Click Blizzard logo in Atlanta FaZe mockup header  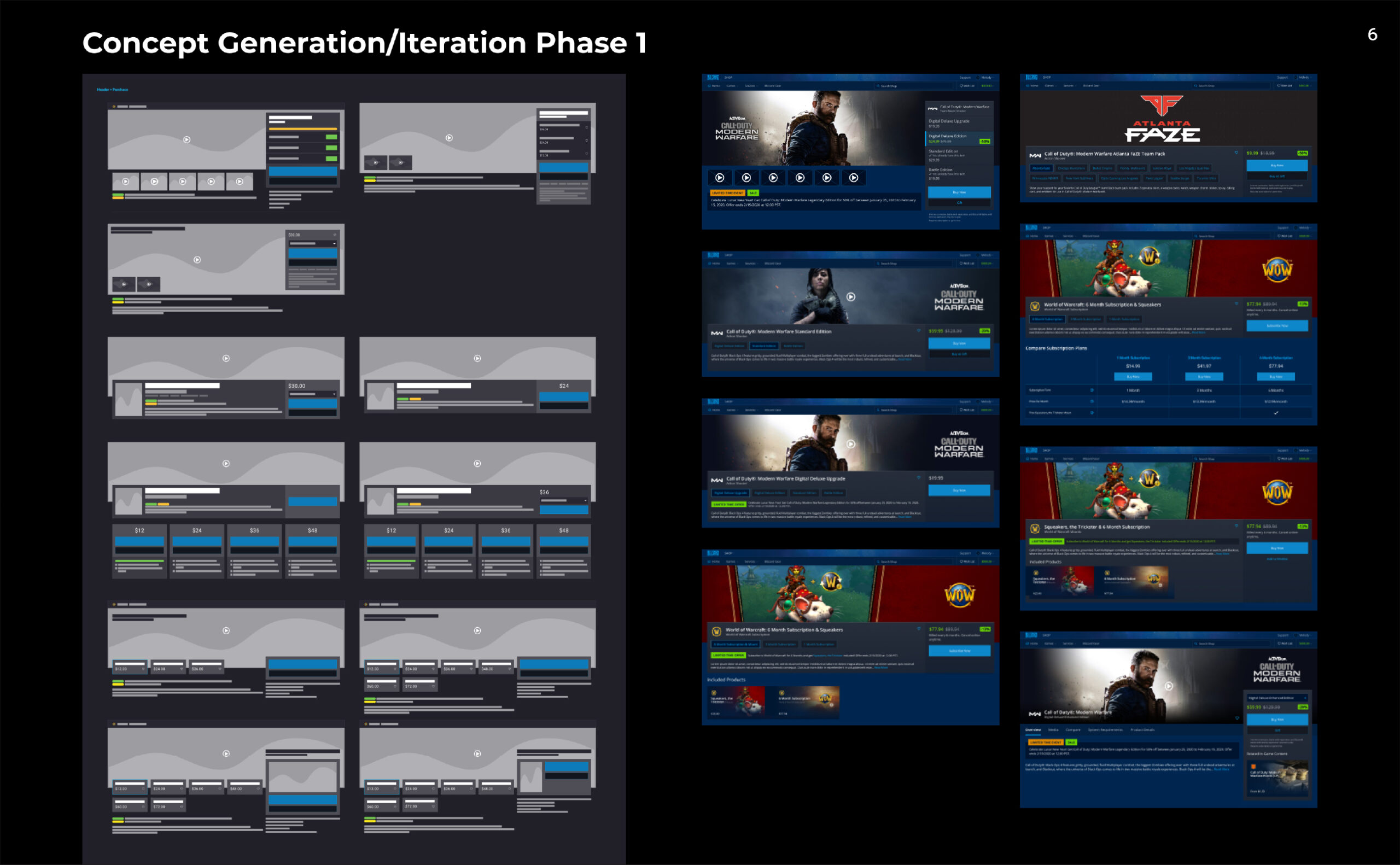pos(1032,78)
